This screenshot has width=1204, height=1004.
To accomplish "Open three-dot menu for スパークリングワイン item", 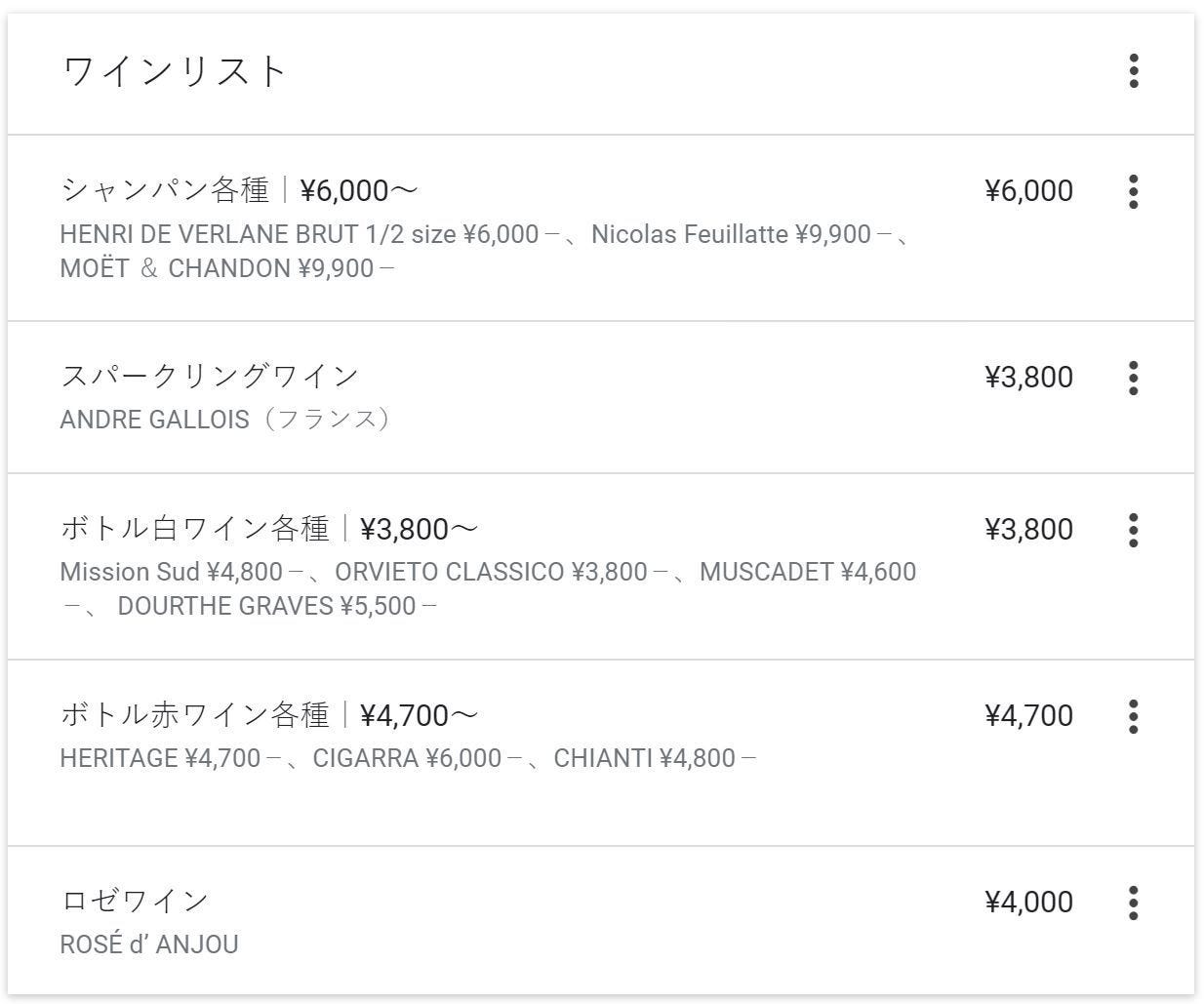I will [1133, 378].
